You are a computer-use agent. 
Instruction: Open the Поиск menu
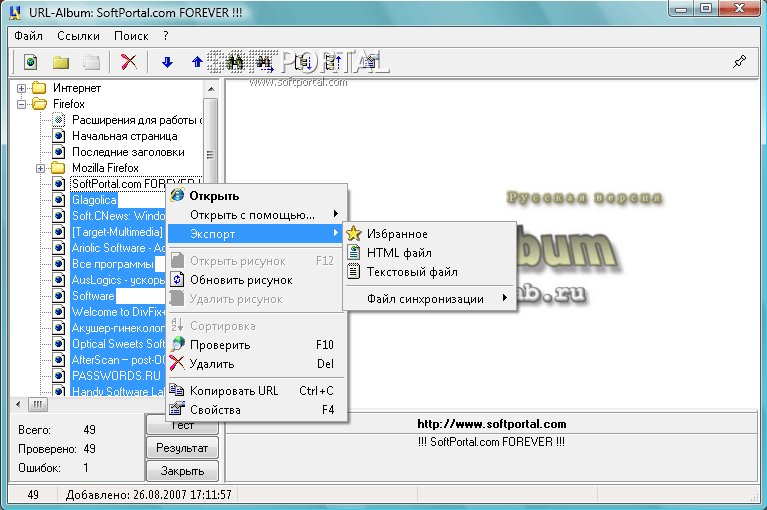point(131,36)
